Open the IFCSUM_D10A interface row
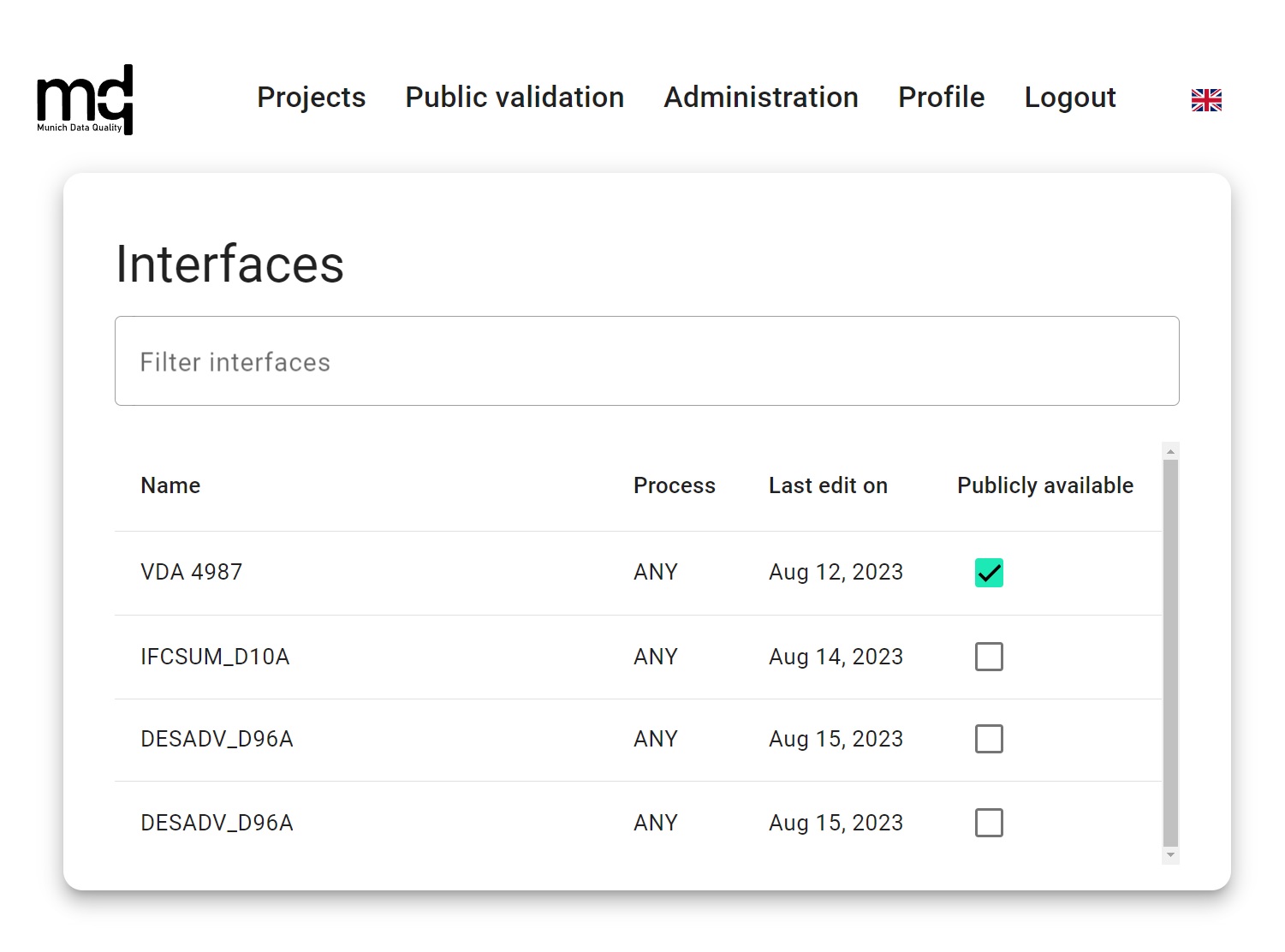Image resolution: width=1285 pixels, height=952 pixels. [638, 657]
